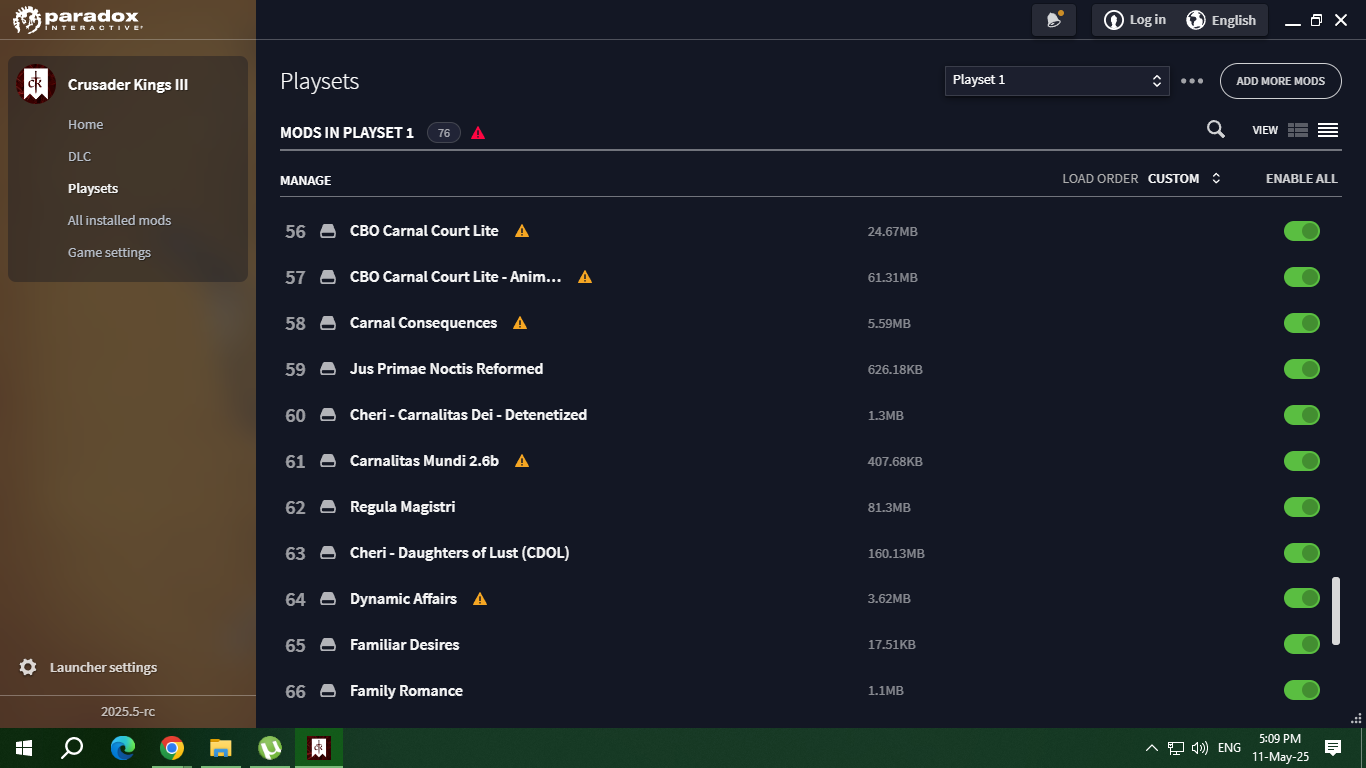Disable Carnalitas Mundi 2.6b toggle
1366x768 pixels.
(x=1302, y=461)
